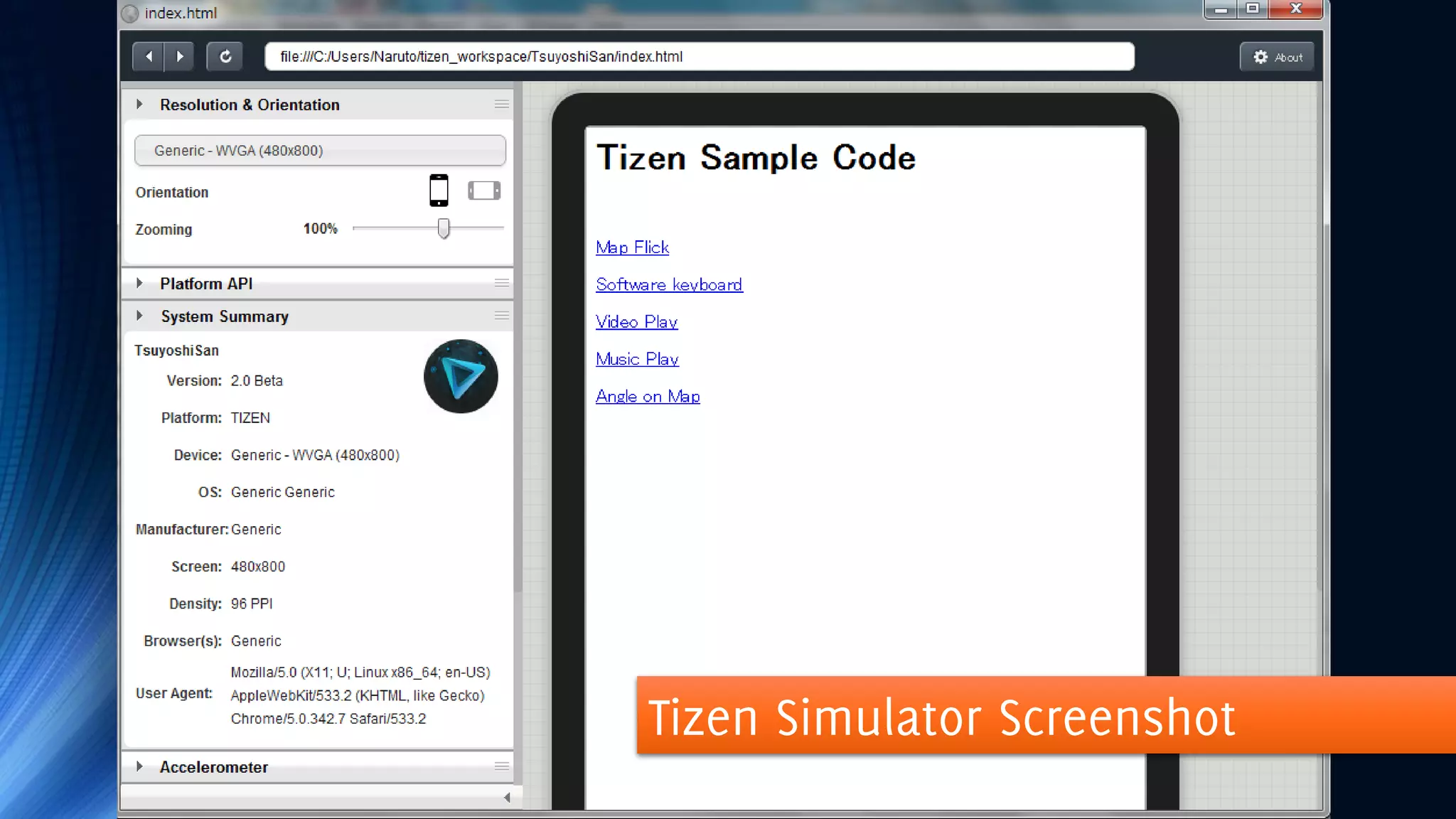
Task: Switch to portrait orientation
Action: pos(439,191)
